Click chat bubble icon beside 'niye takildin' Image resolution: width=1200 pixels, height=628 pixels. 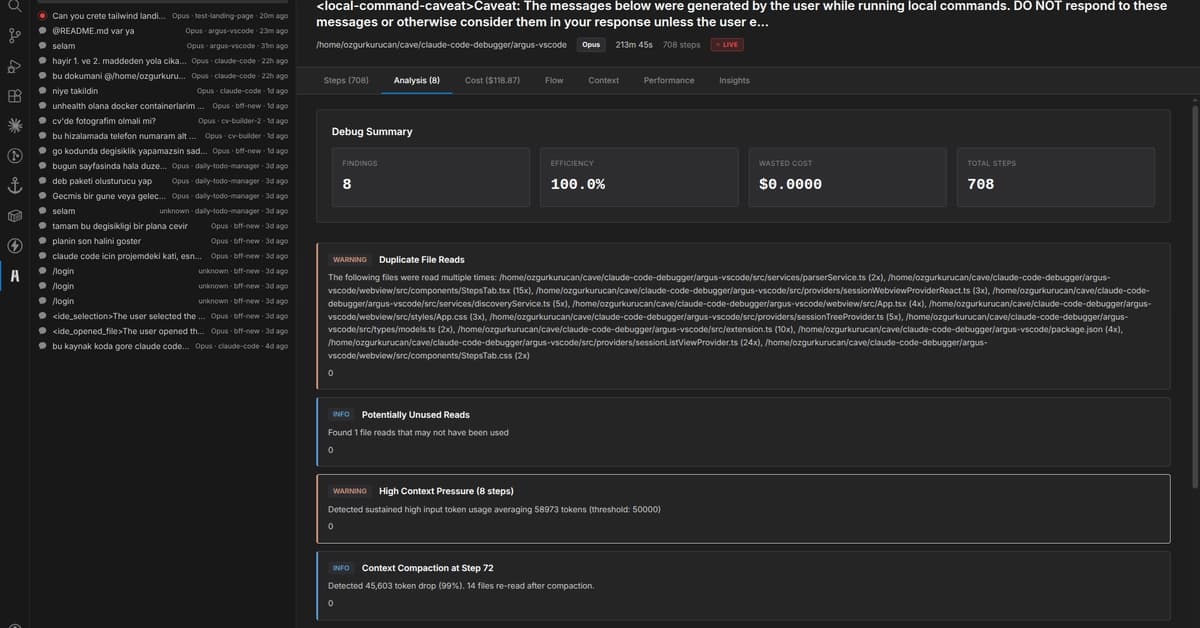click(43, 91)
